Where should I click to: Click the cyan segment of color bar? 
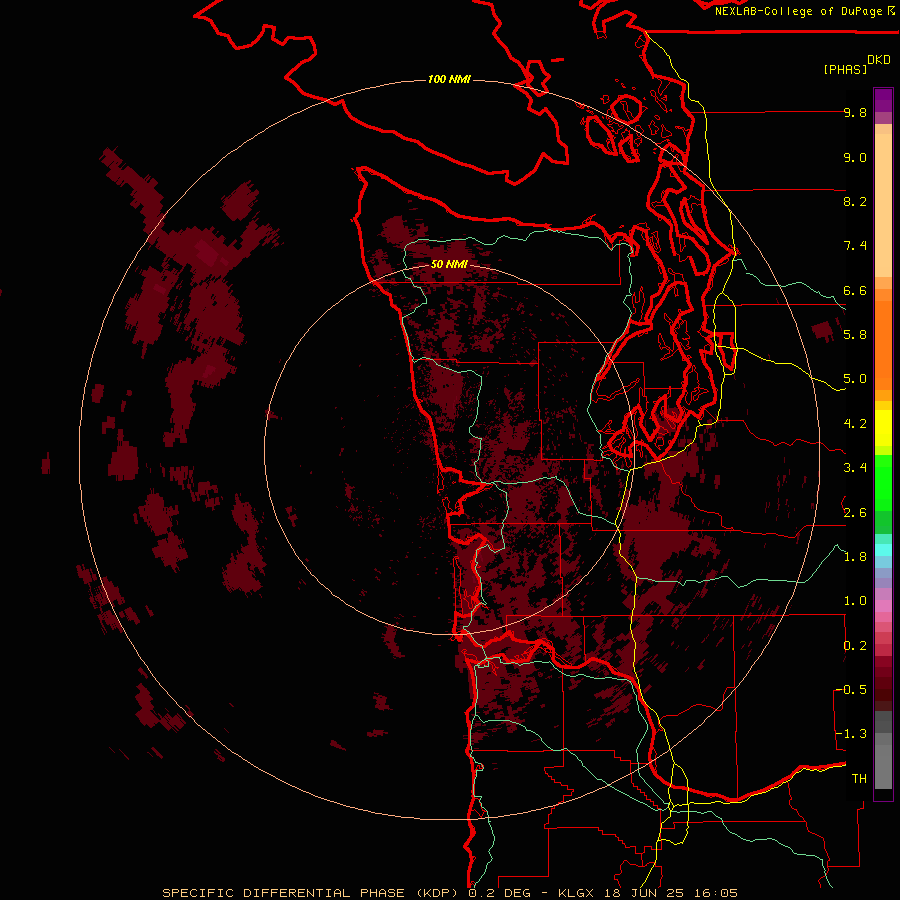(x=883, y=550)
